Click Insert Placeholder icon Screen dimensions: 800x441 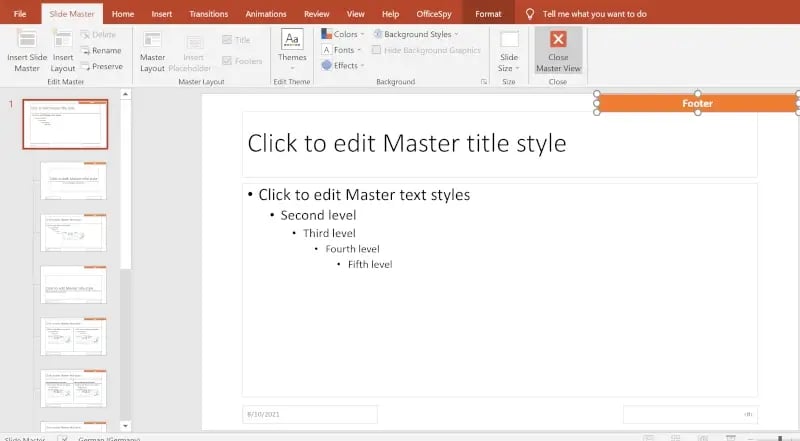(x=194, y=43)
